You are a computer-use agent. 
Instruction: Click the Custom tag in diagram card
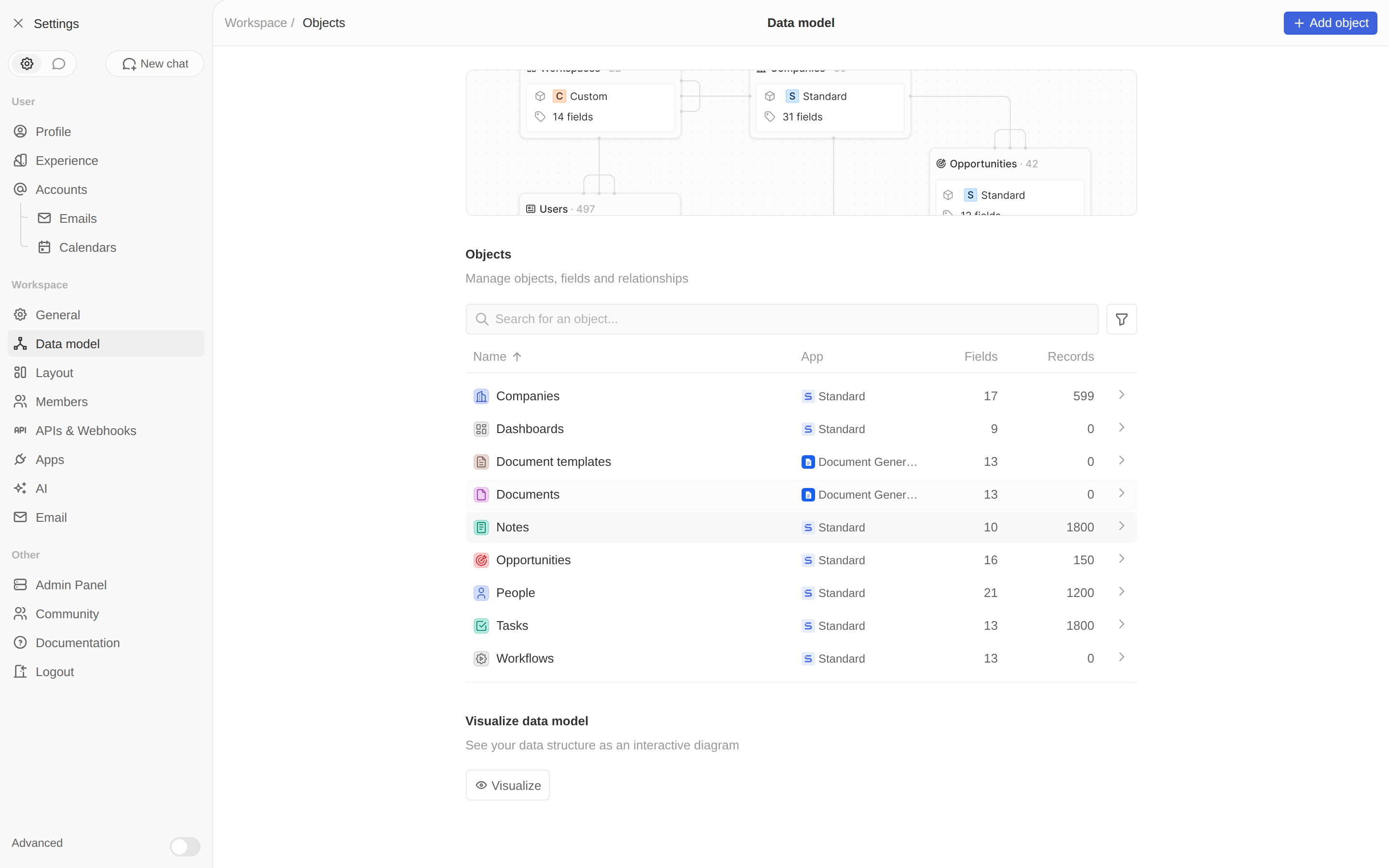pos(580,96)
